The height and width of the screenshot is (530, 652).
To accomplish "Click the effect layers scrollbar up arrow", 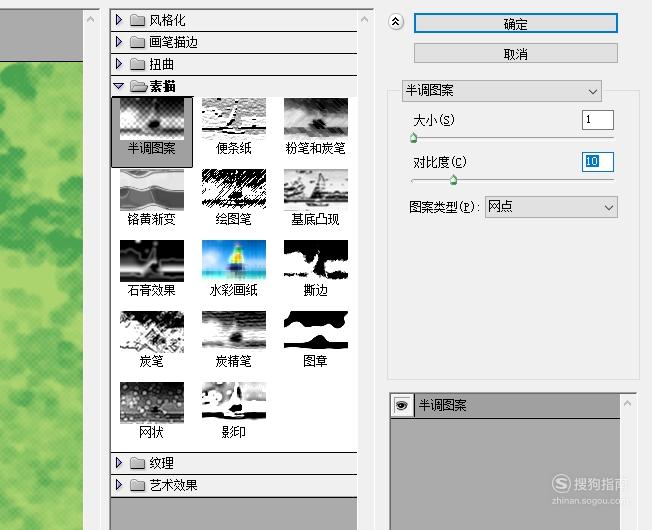I will click(627, 403).
